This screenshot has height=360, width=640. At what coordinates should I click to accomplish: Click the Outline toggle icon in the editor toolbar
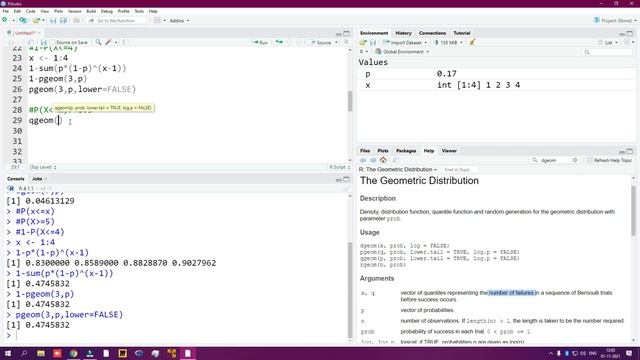click(x=346, y=42)
